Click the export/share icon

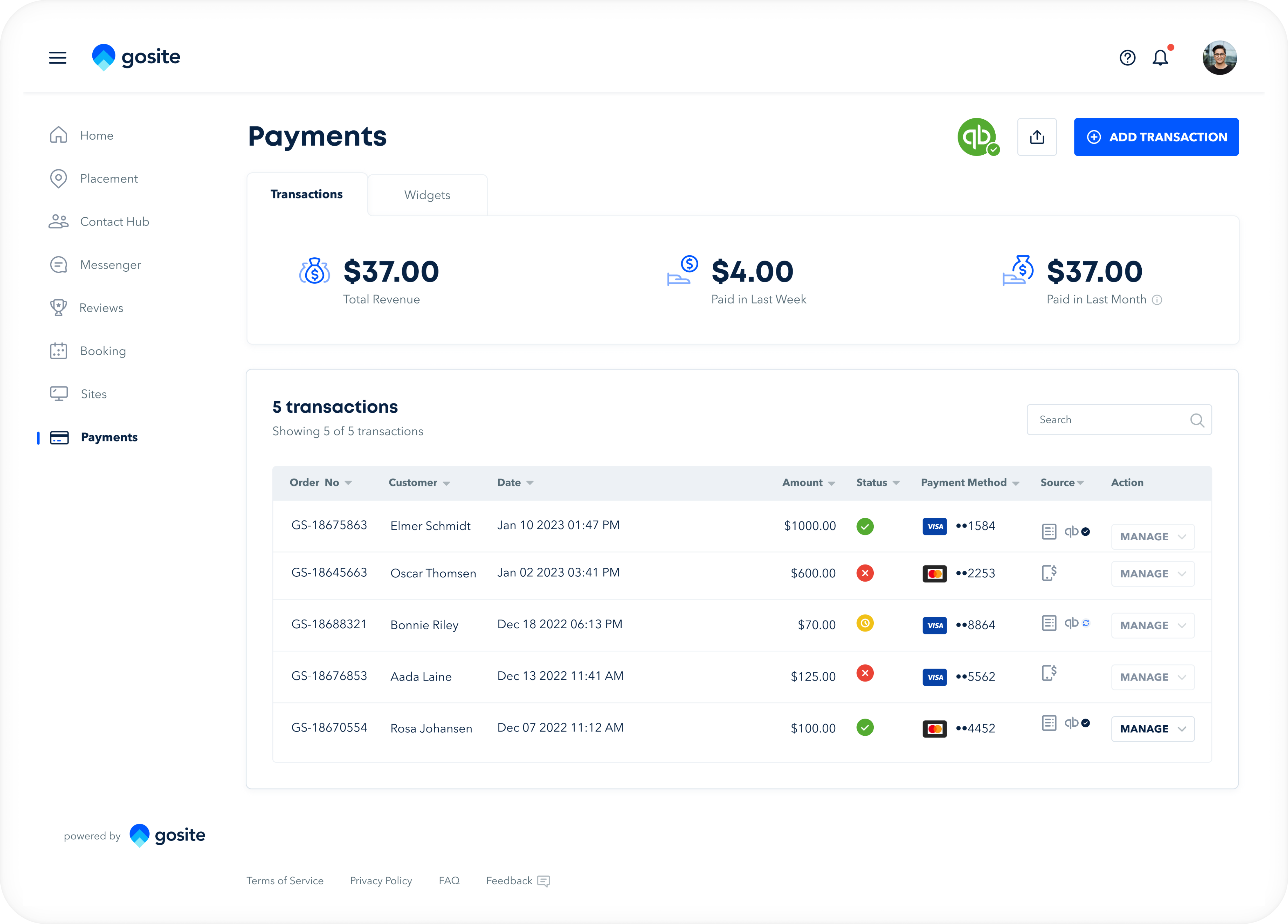click(x=1037, y=137)
